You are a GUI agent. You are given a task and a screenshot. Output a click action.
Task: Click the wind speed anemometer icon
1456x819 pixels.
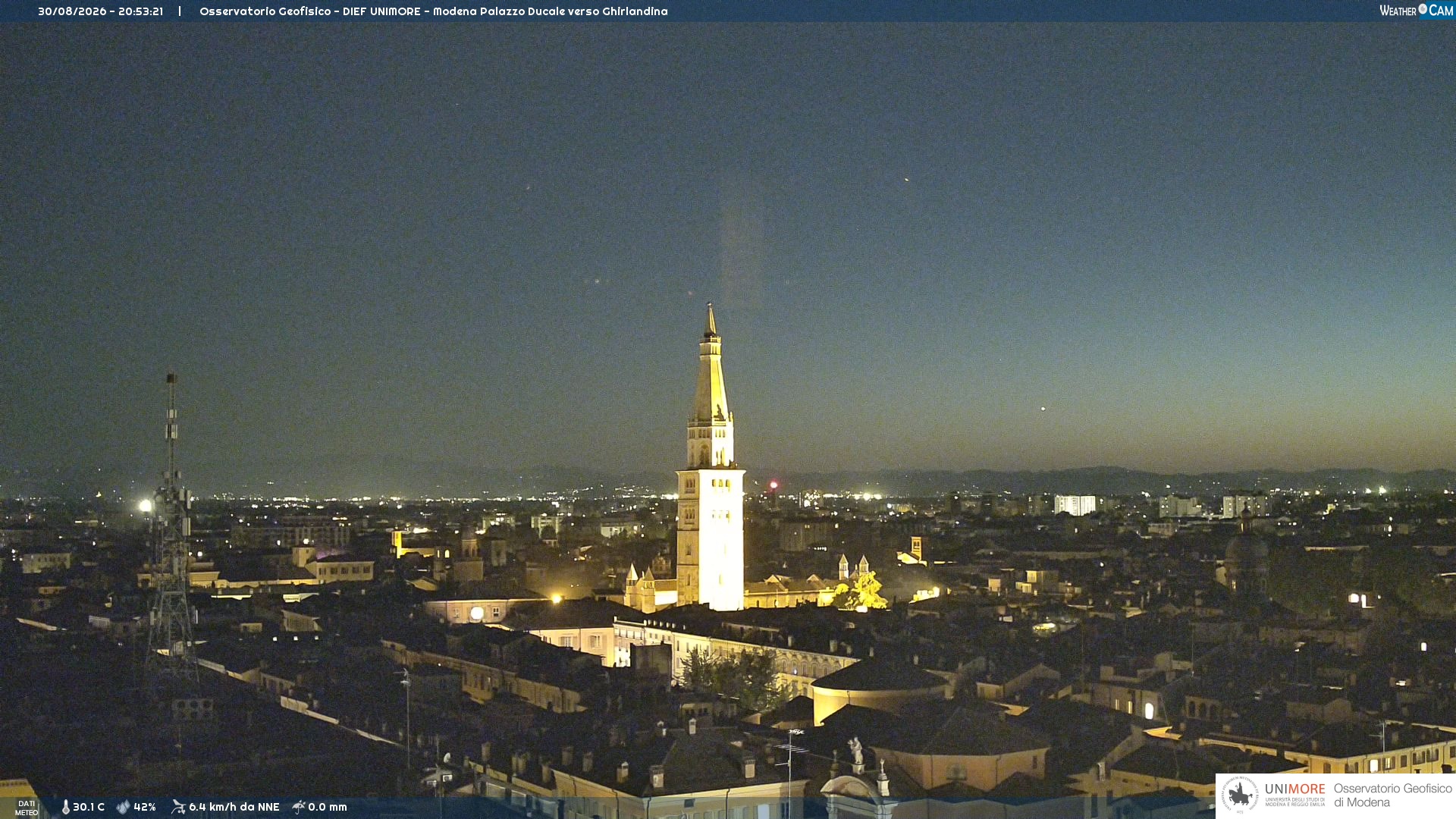(178, 807)
